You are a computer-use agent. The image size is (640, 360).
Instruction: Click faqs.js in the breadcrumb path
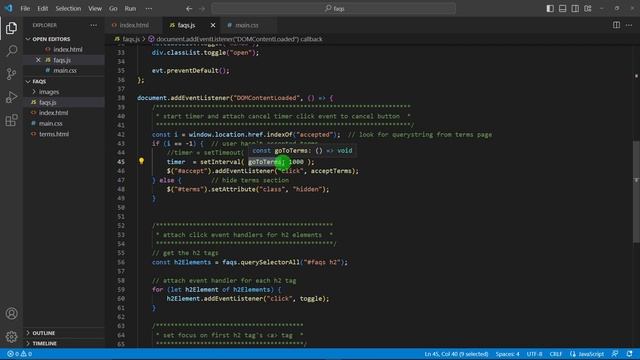[131, 39]
